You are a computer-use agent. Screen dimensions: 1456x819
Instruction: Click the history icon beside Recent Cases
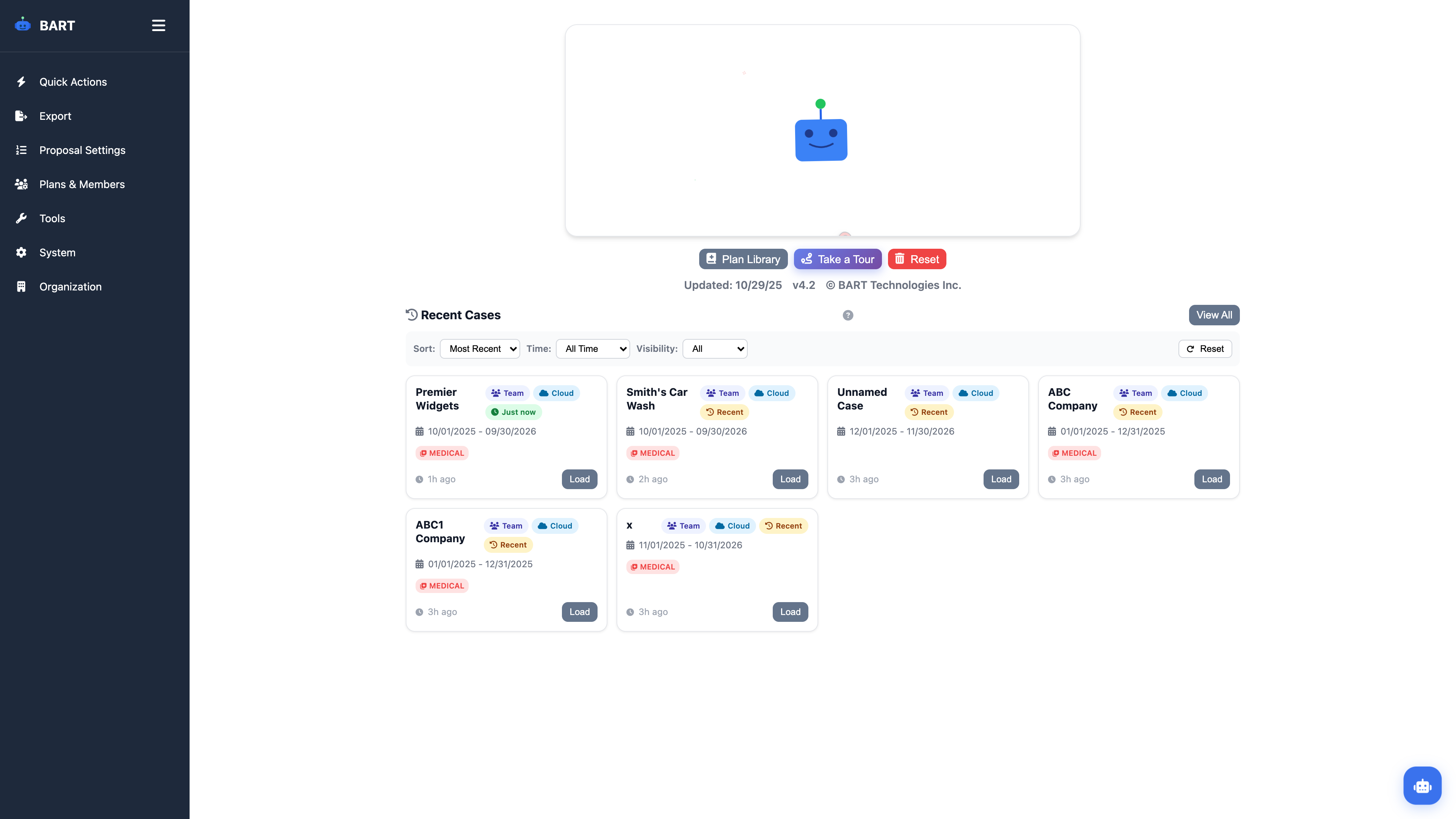pyautogui.click(x=411, y=314)
